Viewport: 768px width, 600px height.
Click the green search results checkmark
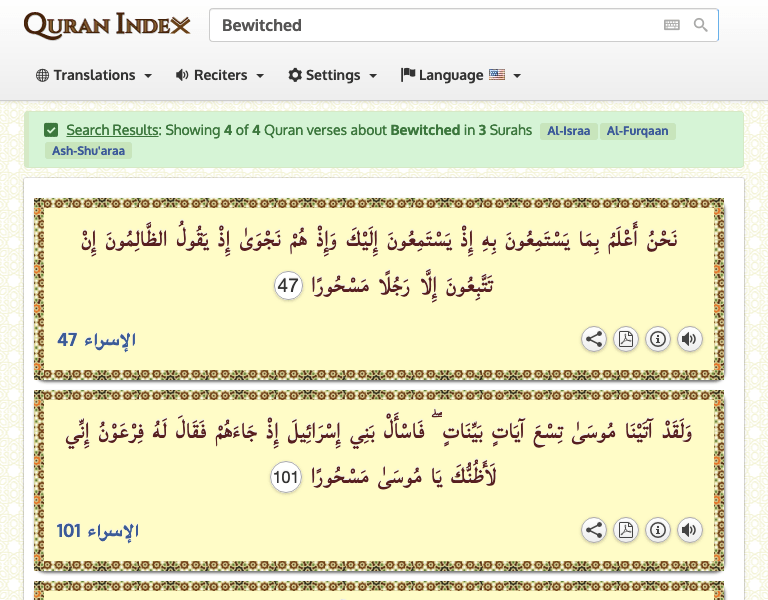click(51, 130)
